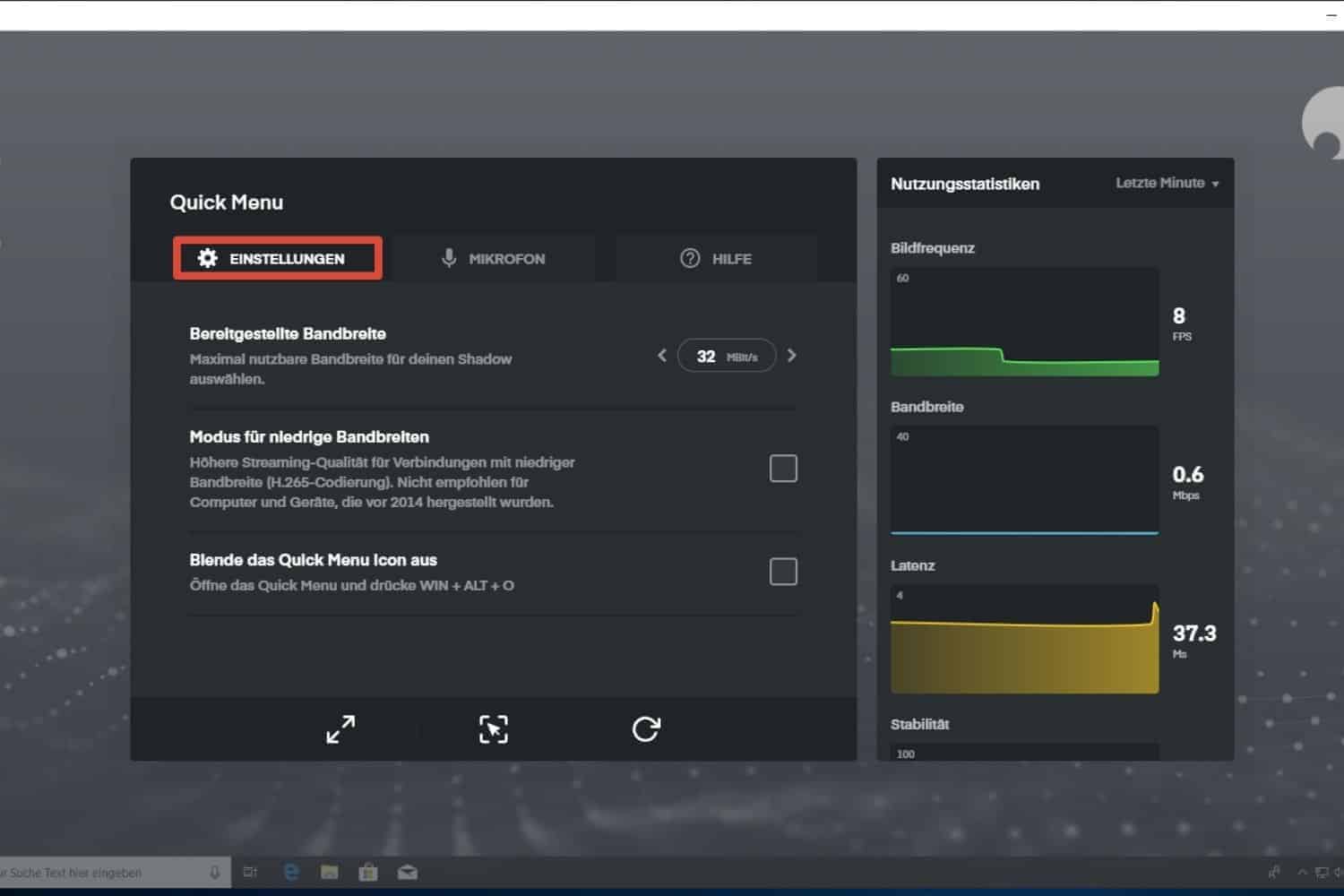Click the cursor capture frame icon
Screen dimensions: 1344x896
[494, 729]
